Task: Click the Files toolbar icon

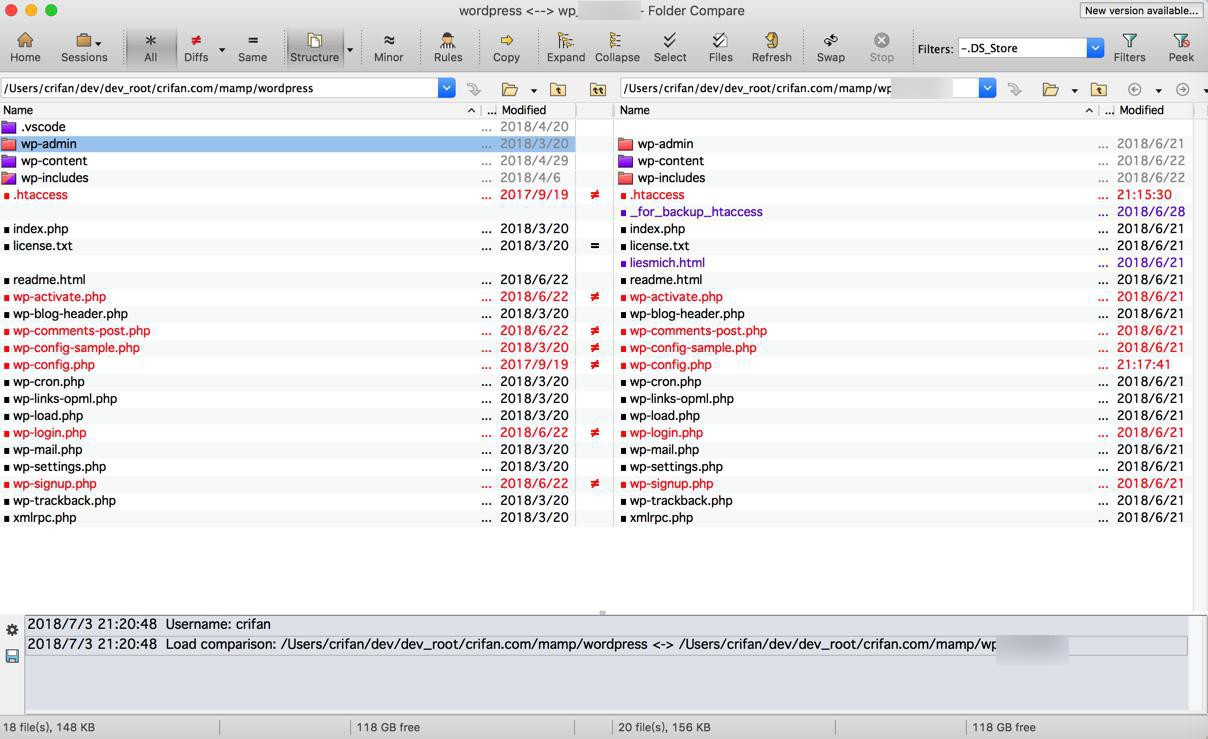Action: pos(720,47)
